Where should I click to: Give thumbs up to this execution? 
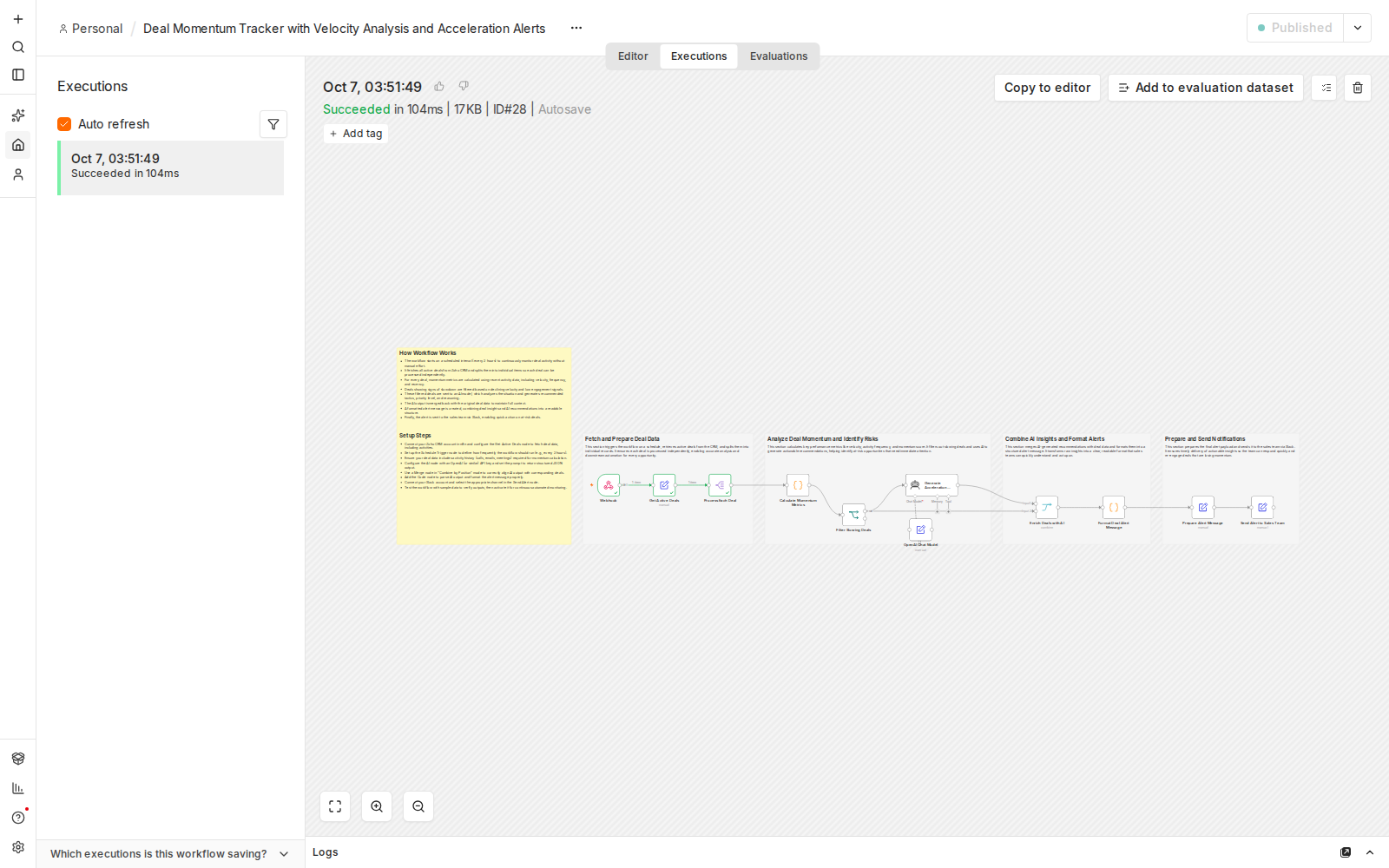click(439, 86)
